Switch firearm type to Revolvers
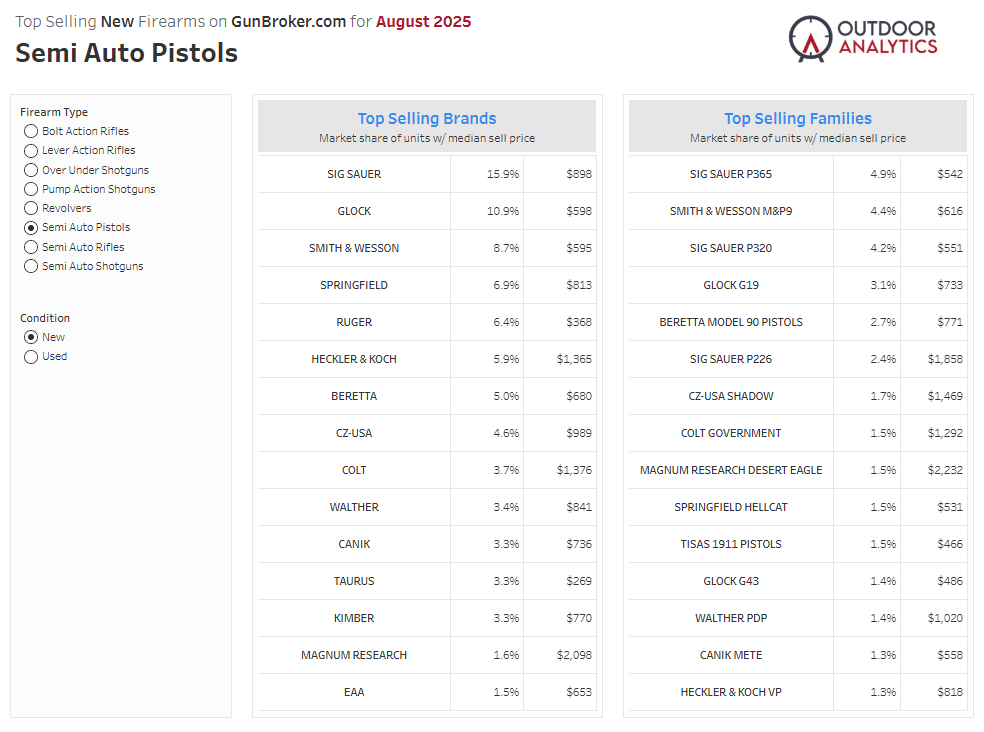984x732 pixels. click(x=30, y=208)
